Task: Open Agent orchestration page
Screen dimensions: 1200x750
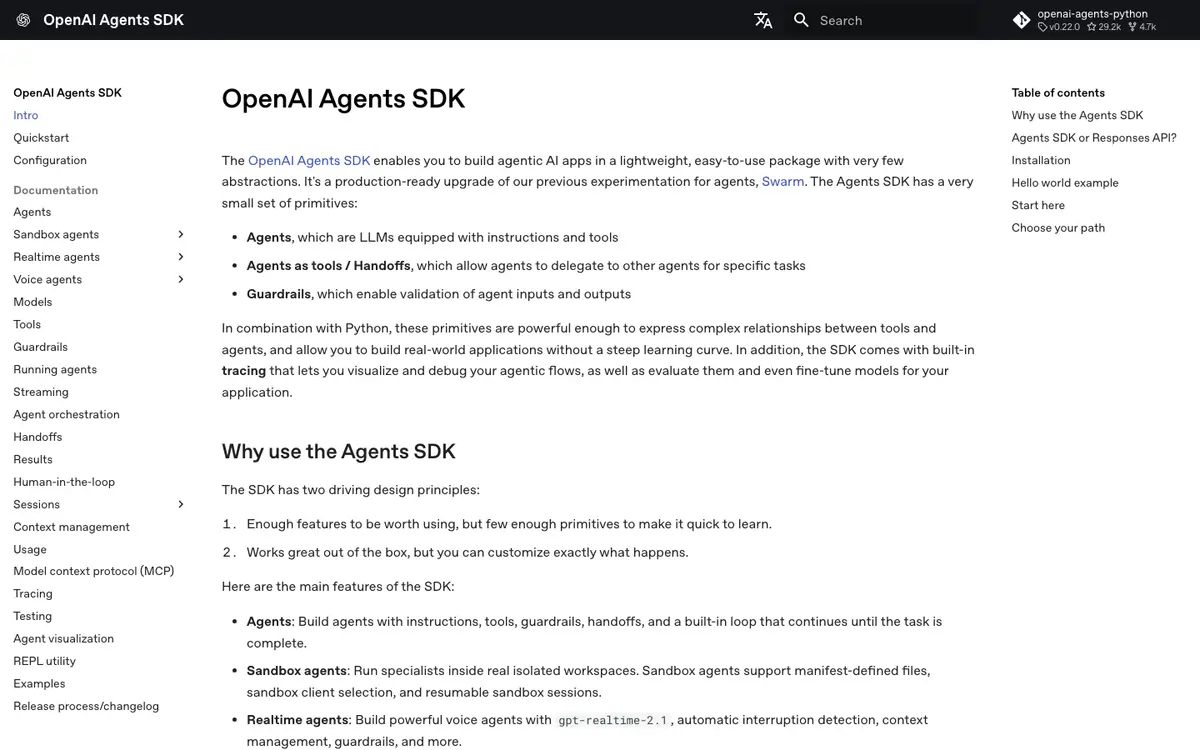Action: click(66, 414)
